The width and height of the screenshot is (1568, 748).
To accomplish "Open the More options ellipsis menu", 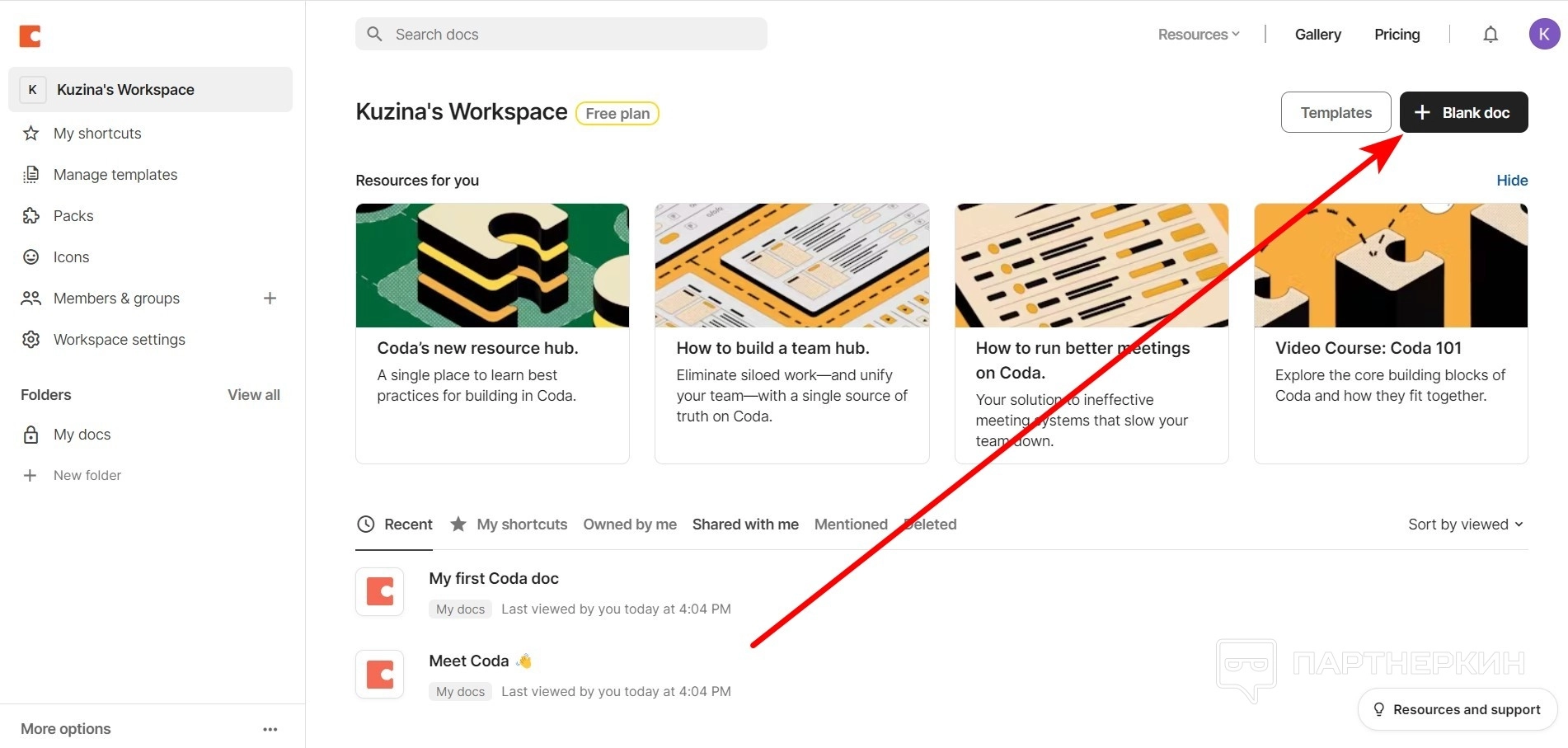I will [270, 729].
